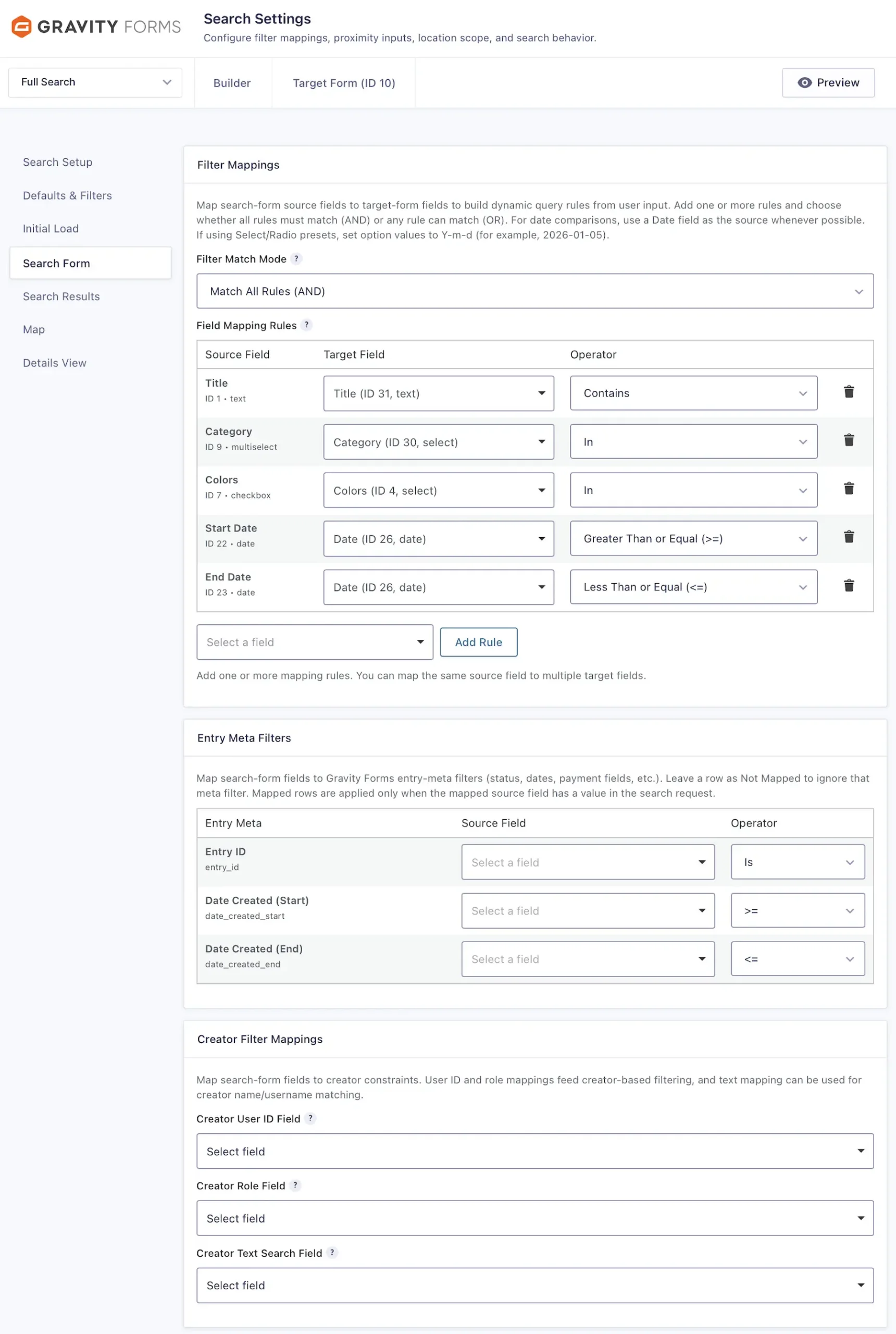Open Field Mapping Rules help tooltip
The height and width of the screenshot is (1334, 896).
coord(306,325)
